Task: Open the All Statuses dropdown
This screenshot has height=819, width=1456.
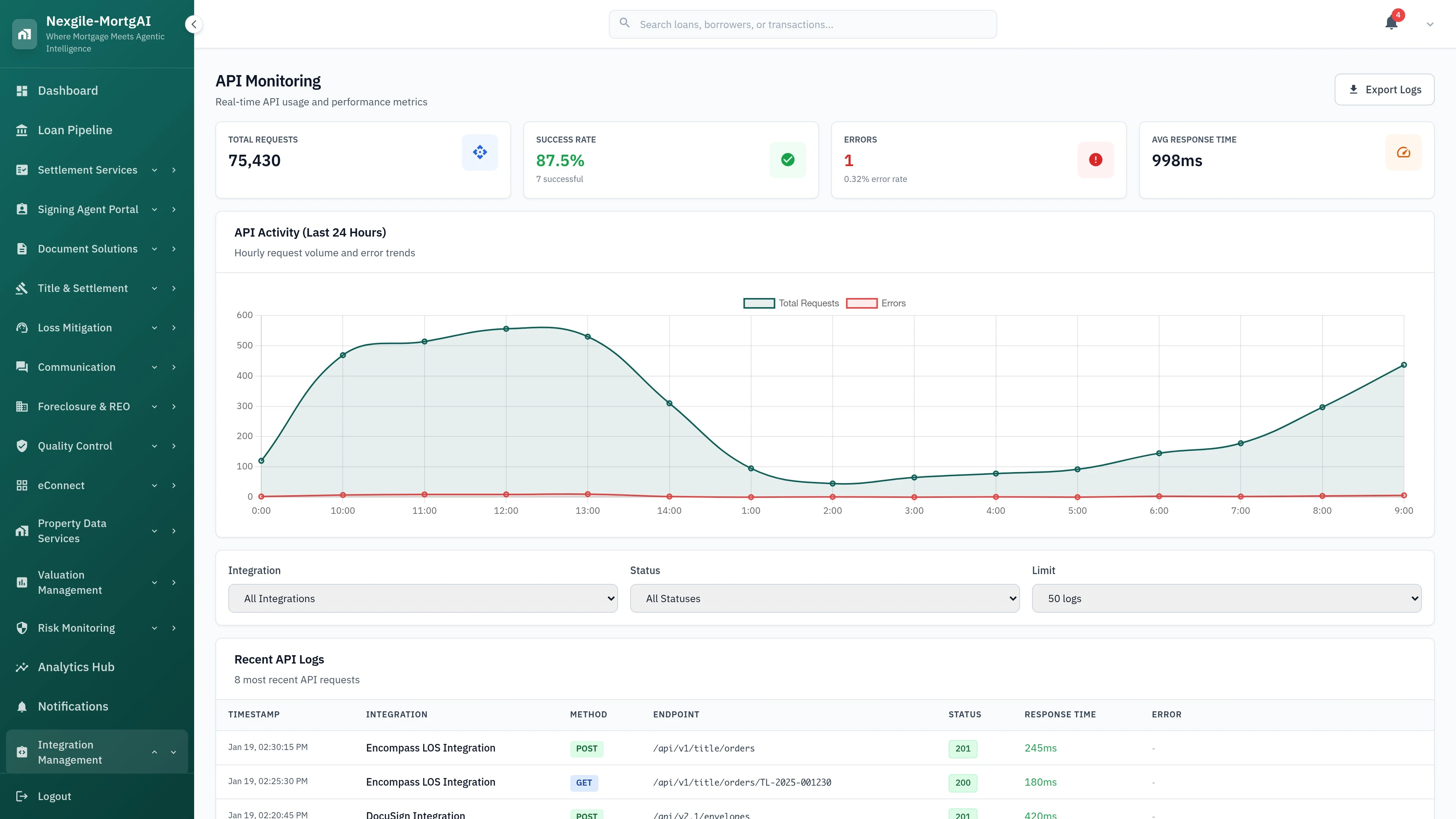Action: tap(824, 598)
